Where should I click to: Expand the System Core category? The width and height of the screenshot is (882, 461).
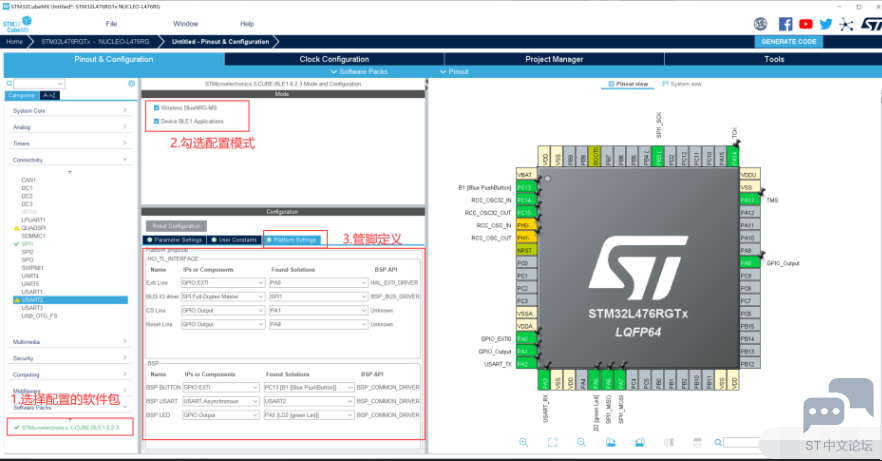(70, 111)
